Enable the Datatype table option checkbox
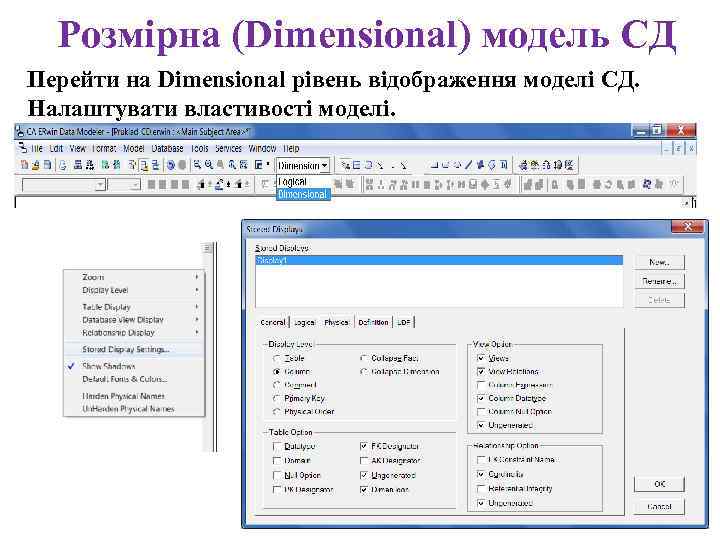 [277, 446]
